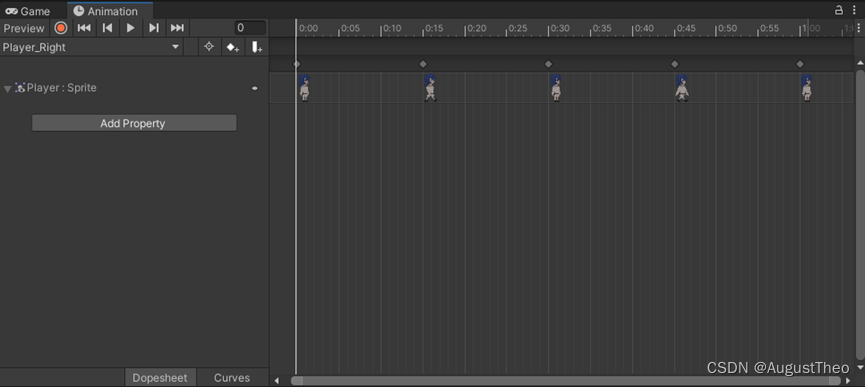Collapse the Player : Sprite property arrow
865x387 pixels.
[8, 89]
